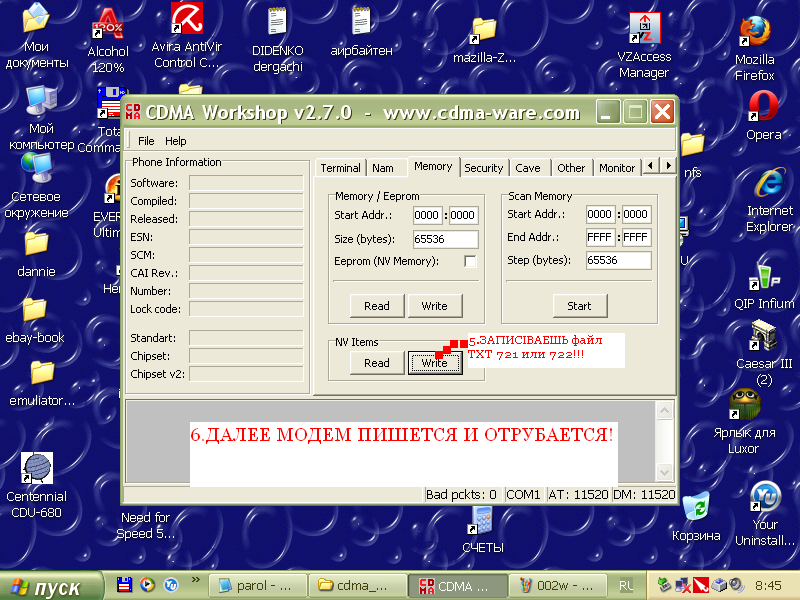This screenshot has width=800, height=600.
Task: Start Mozilla Firefox from desktop
Action: tap(755, 48)
